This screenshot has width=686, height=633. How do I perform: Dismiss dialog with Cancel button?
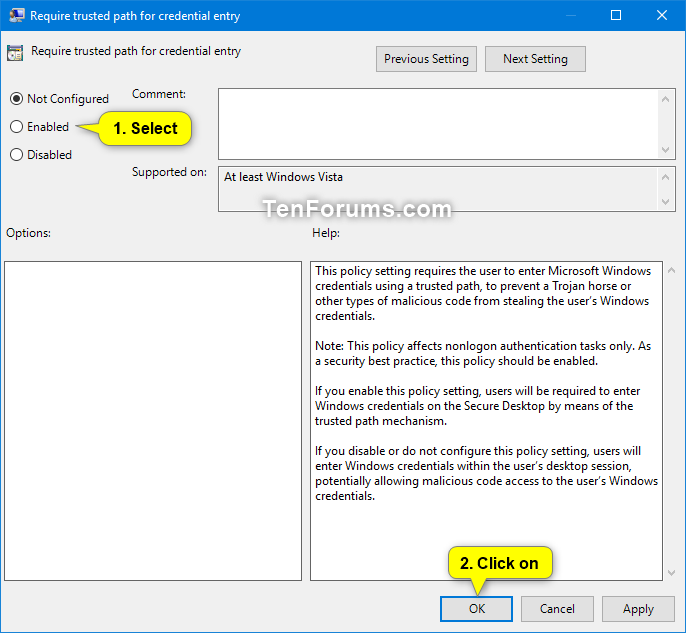[557, 609]
